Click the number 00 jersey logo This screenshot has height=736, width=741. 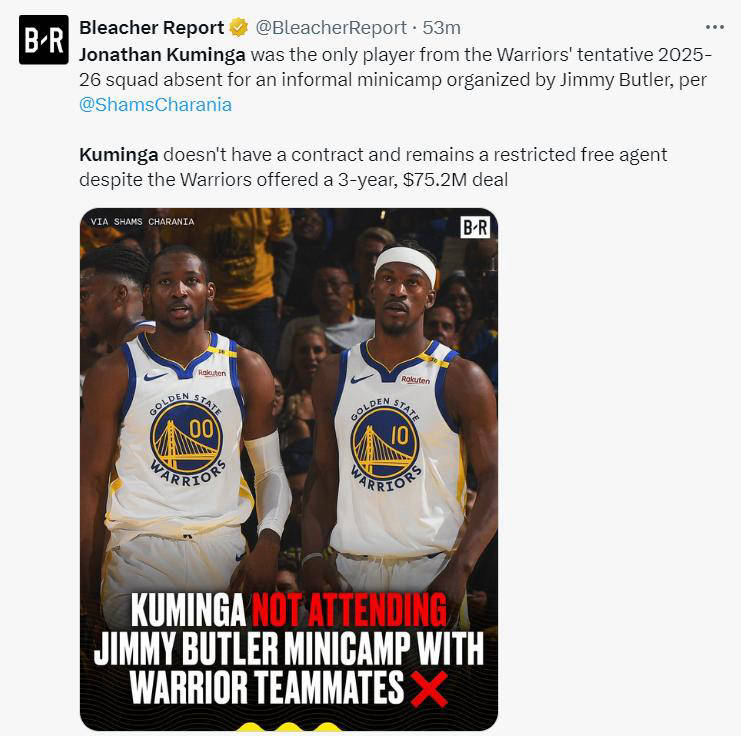tap(186, 438)
